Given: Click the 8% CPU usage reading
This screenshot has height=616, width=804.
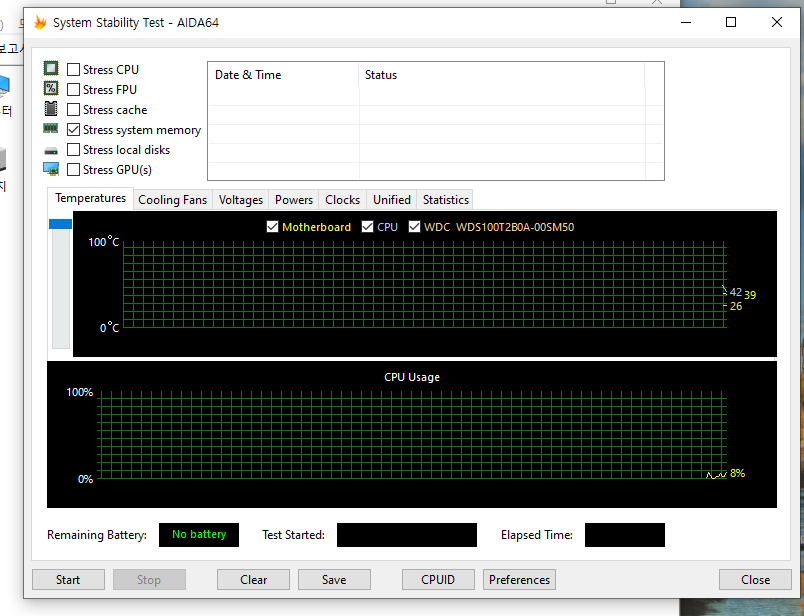Looking at the screenshot, I should pos(737,473).
